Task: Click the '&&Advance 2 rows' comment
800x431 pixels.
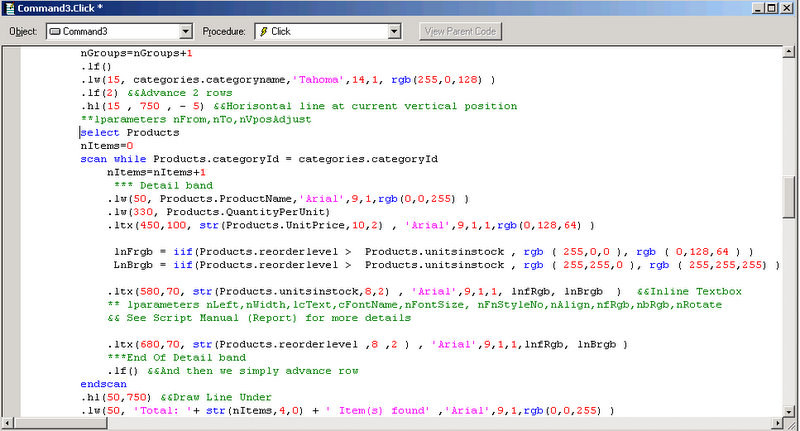Action: (180, 93)
